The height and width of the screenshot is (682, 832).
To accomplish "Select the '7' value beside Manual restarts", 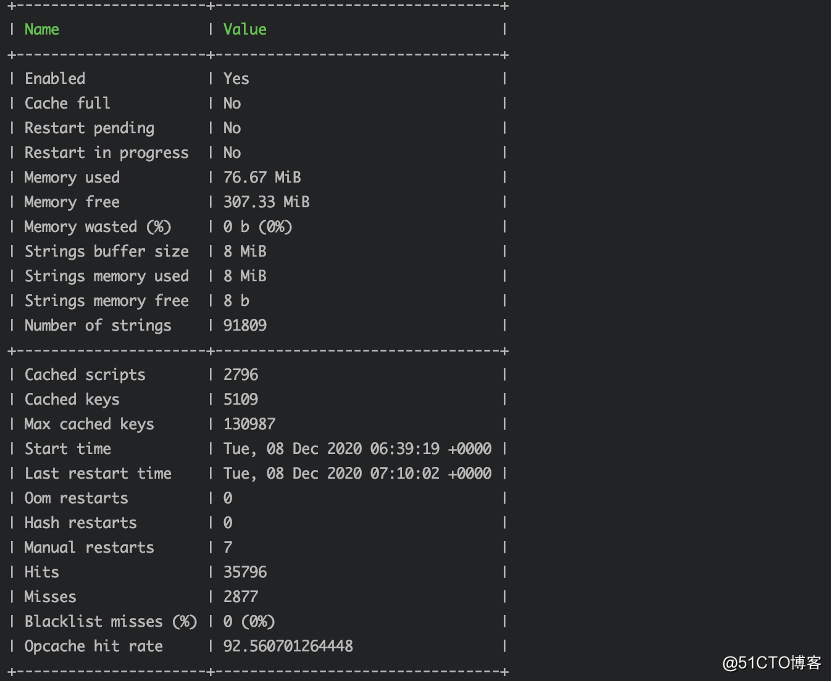I will [x=228, y=548].
